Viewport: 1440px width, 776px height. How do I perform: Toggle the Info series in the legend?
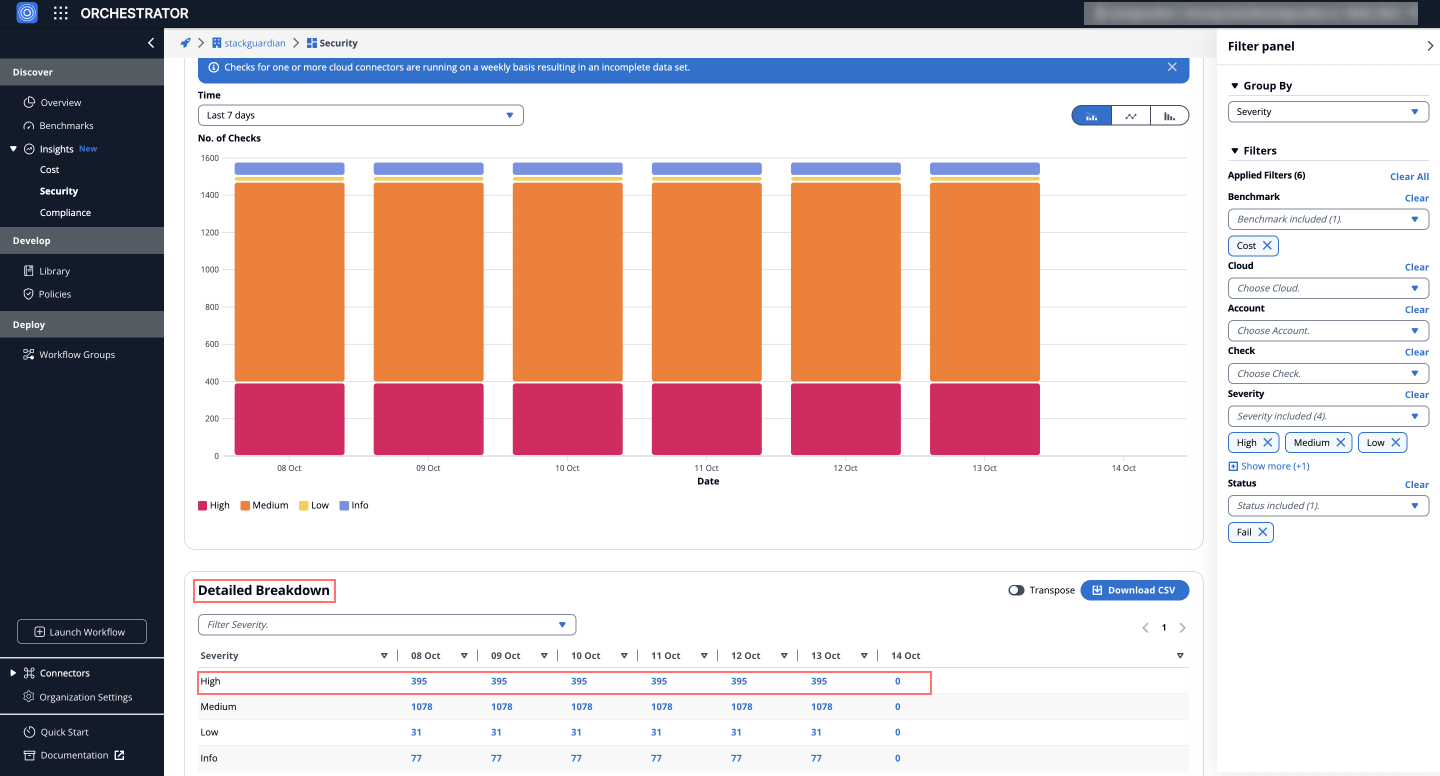click(x=354, y=506)
